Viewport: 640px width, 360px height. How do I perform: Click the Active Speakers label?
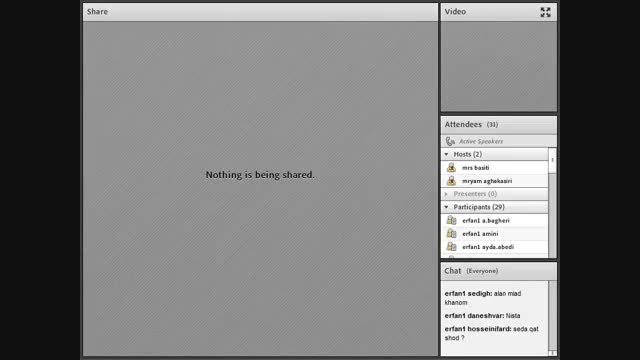(481, 141)
